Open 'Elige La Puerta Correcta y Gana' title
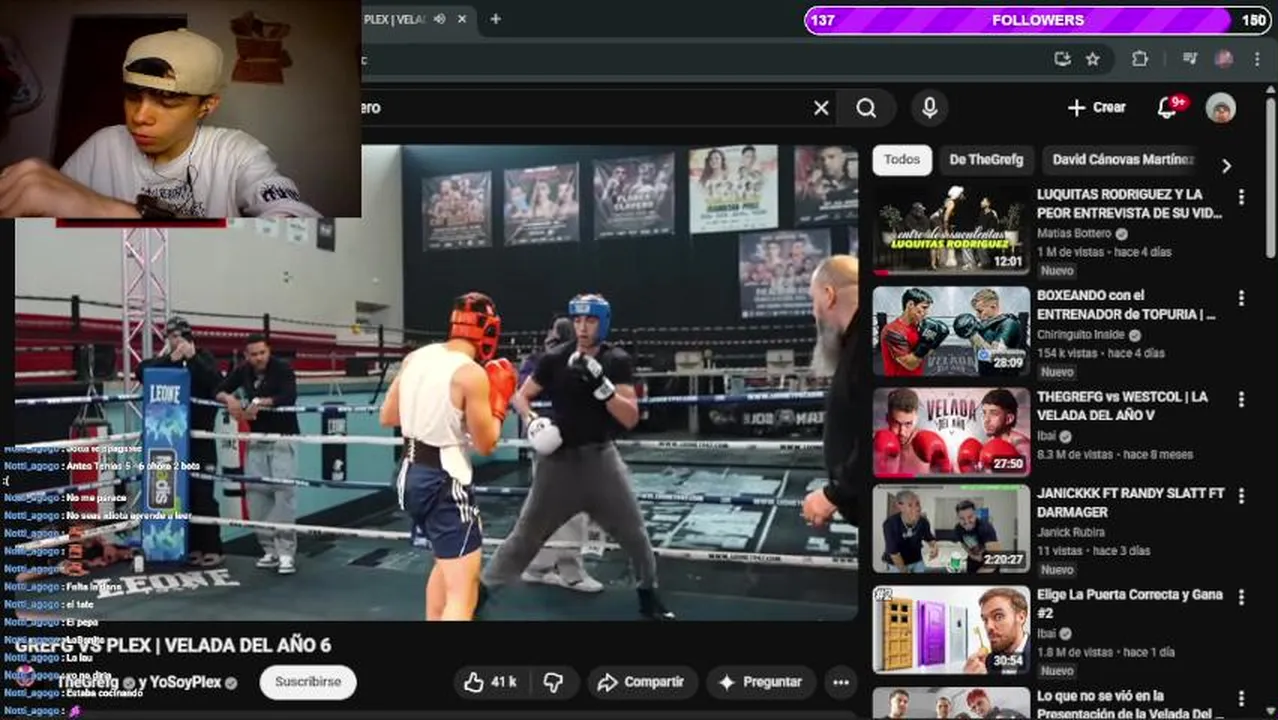Image resolution: width=1278 pixels, height=720 pixels. 1130,603
